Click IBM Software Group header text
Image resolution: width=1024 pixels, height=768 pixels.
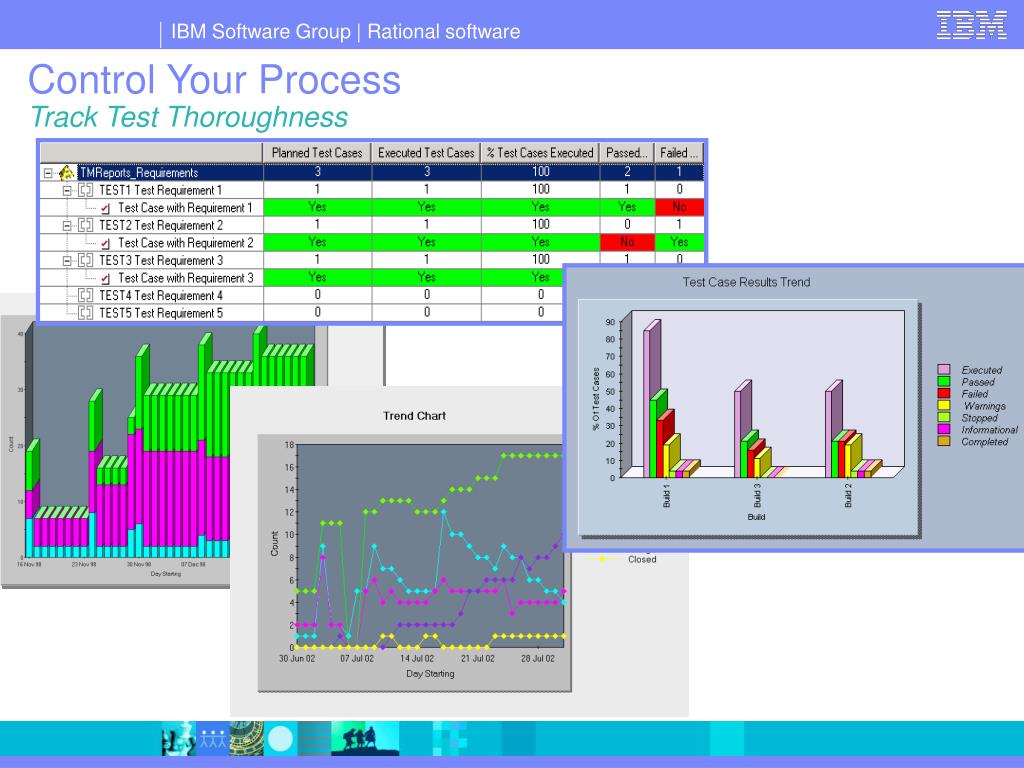pos(261,31)
